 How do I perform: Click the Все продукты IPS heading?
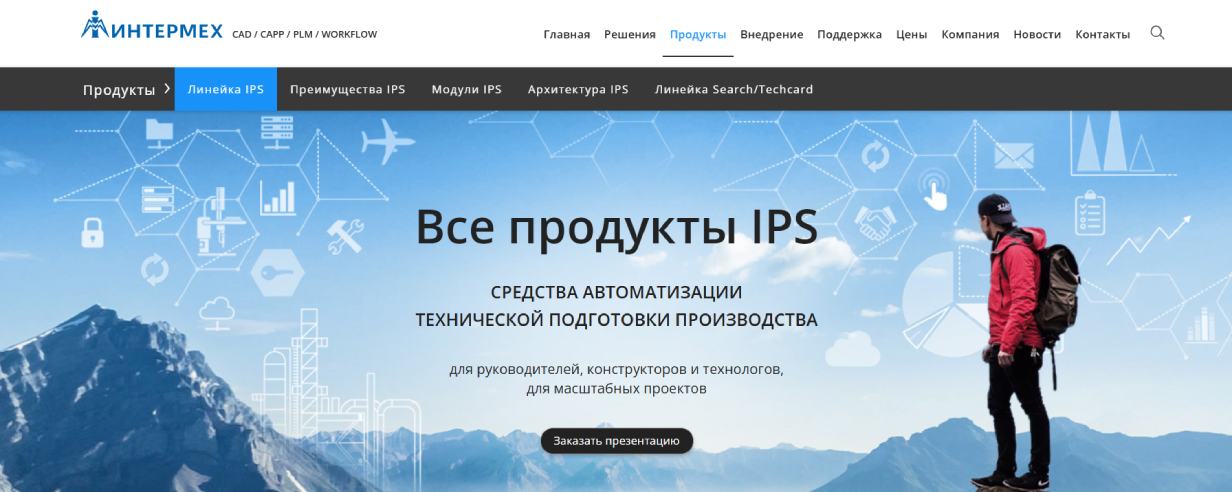coord(616,228)
